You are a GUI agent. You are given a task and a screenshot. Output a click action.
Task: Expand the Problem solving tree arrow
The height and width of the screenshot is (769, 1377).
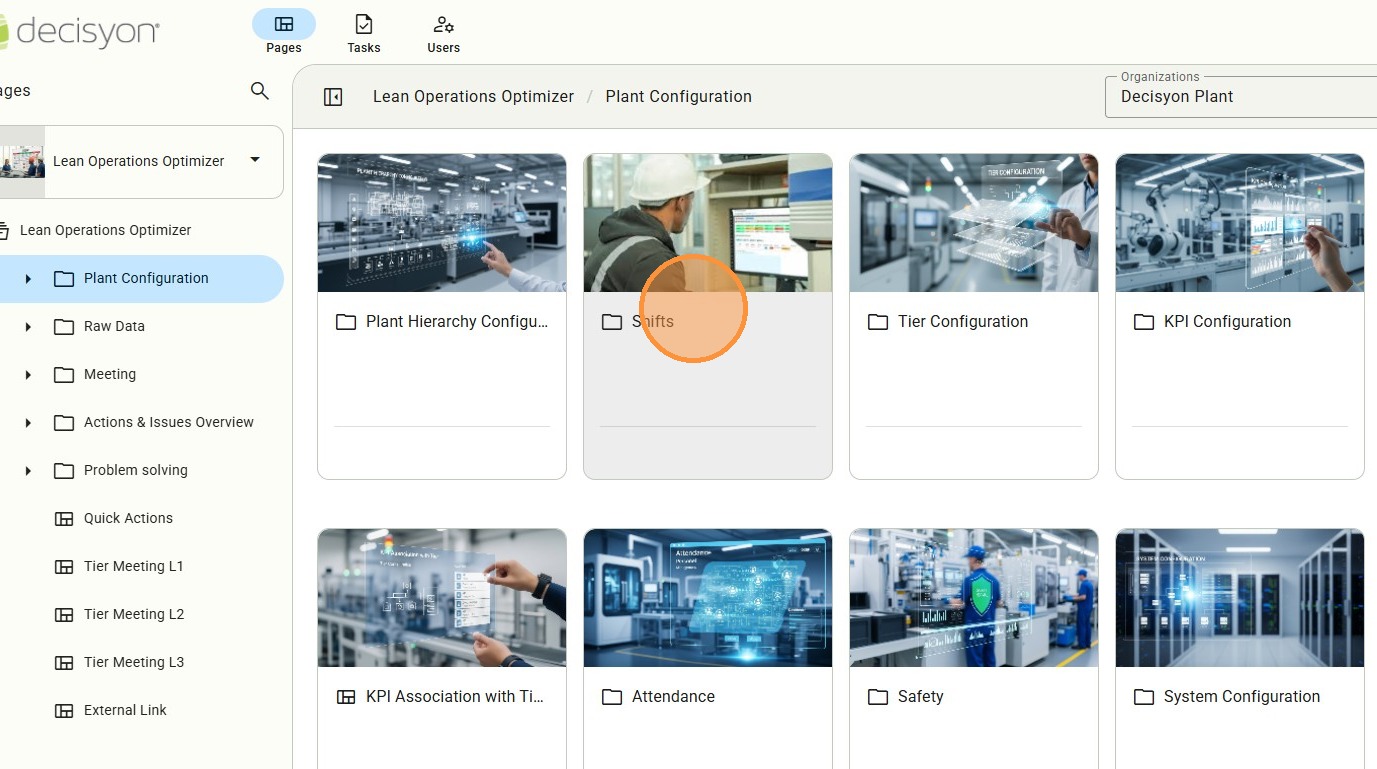28,471
